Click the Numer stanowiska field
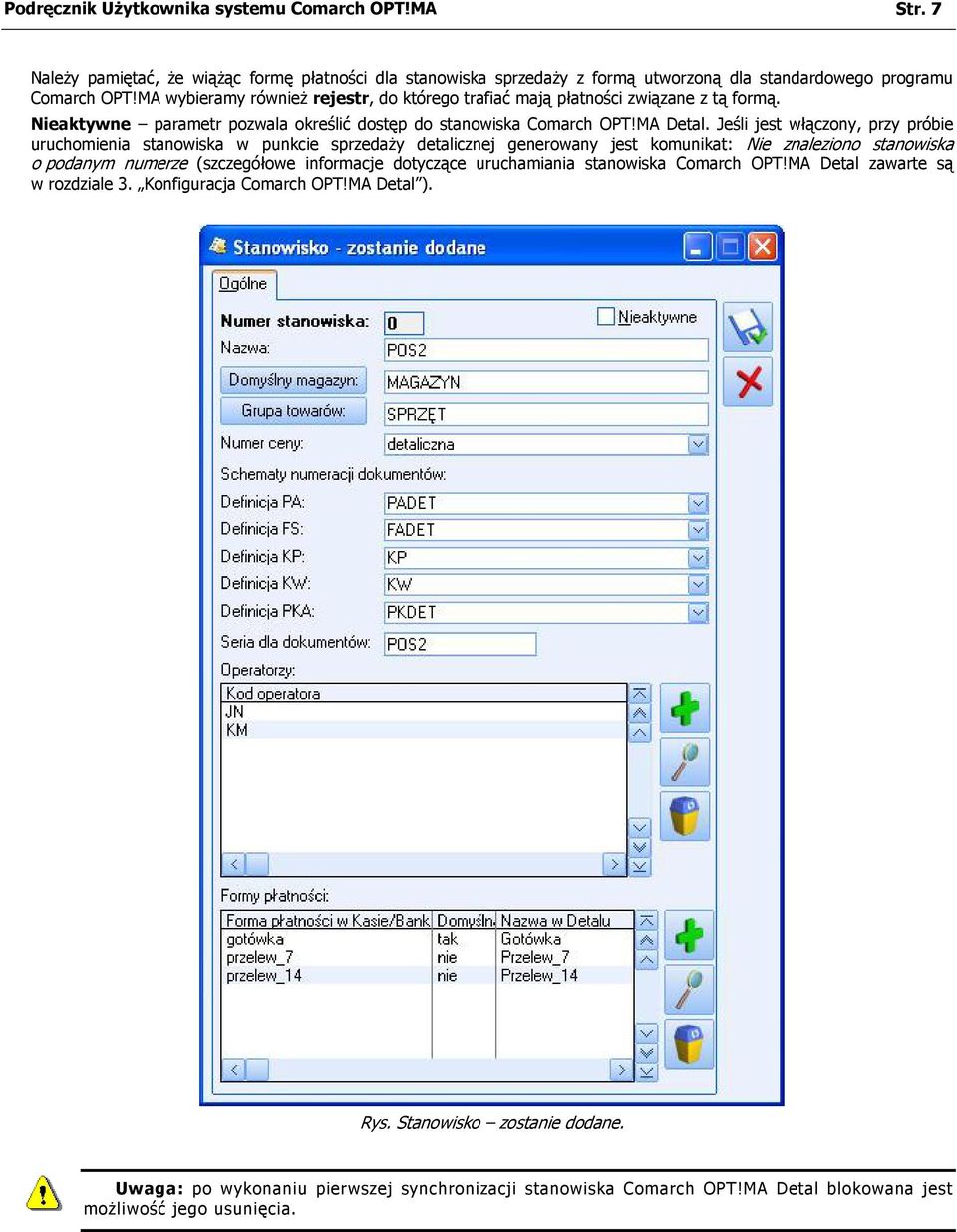 [x=404, y=323]
